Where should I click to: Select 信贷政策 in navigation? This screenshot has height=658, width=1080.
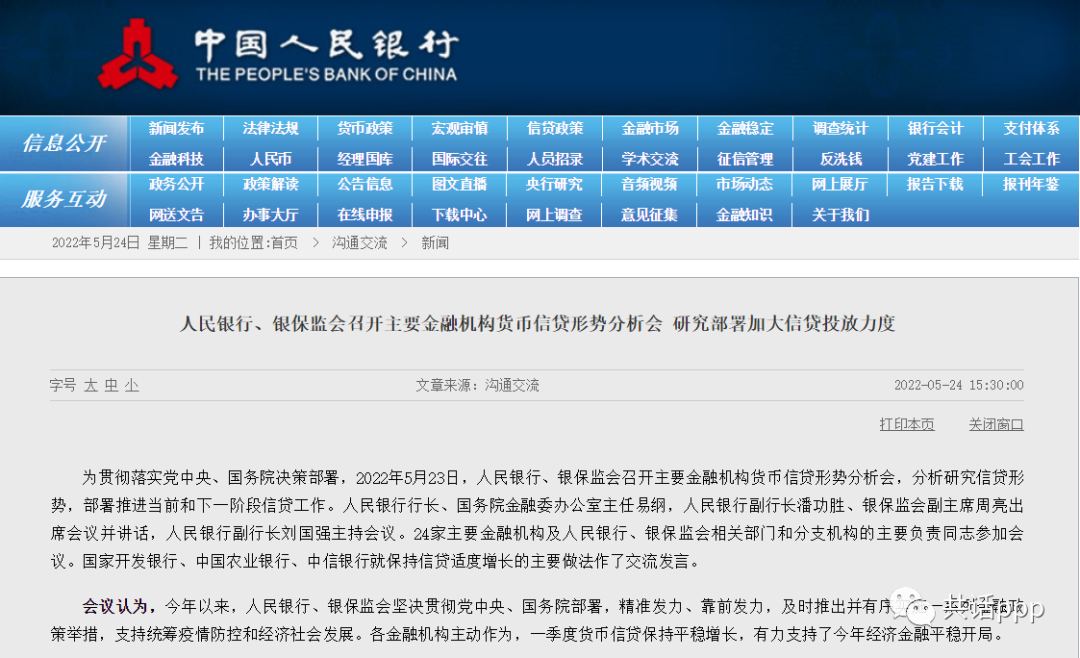tap(554, 128)
